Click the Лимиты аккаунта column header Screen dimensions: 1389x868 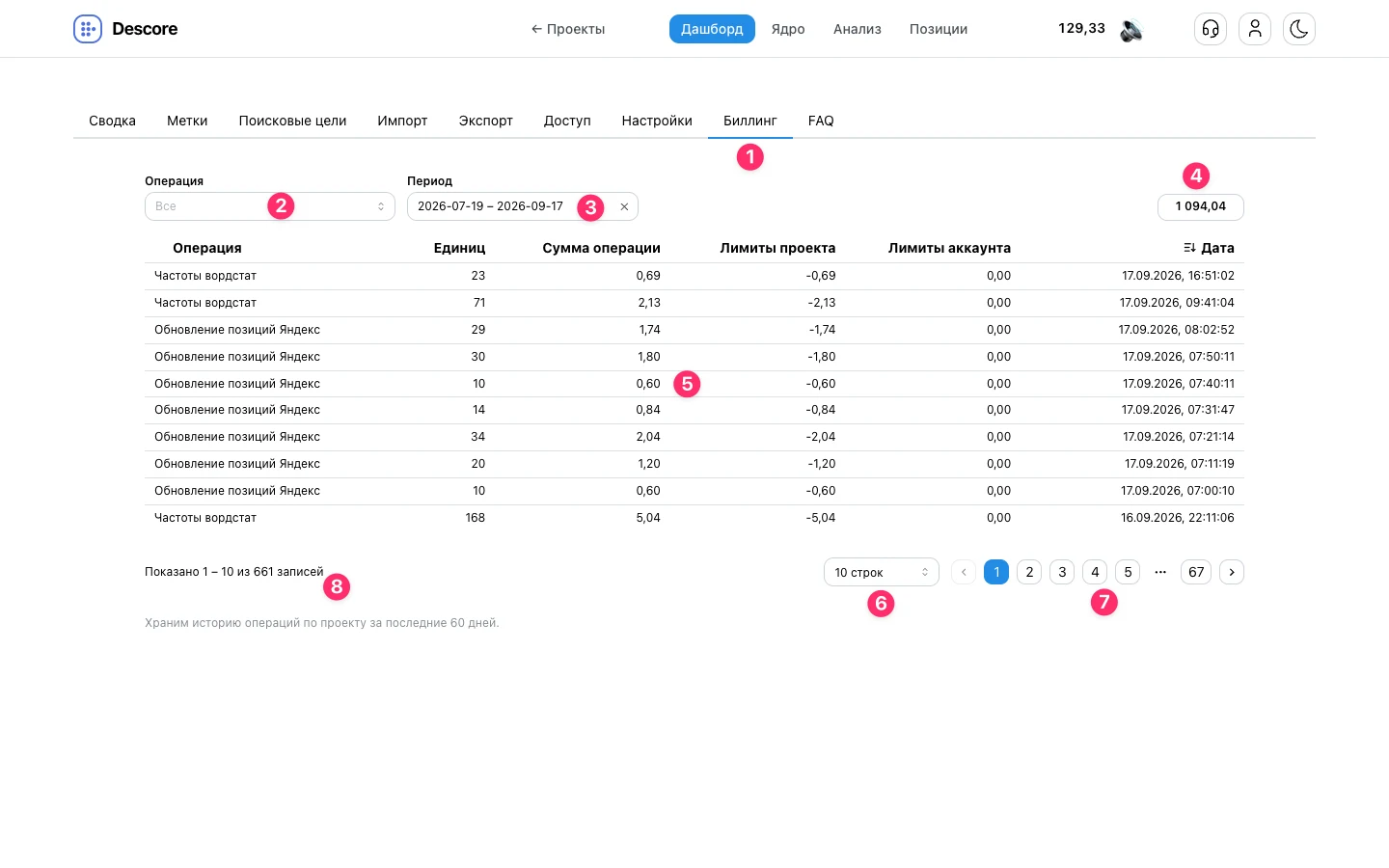point(949,248)
